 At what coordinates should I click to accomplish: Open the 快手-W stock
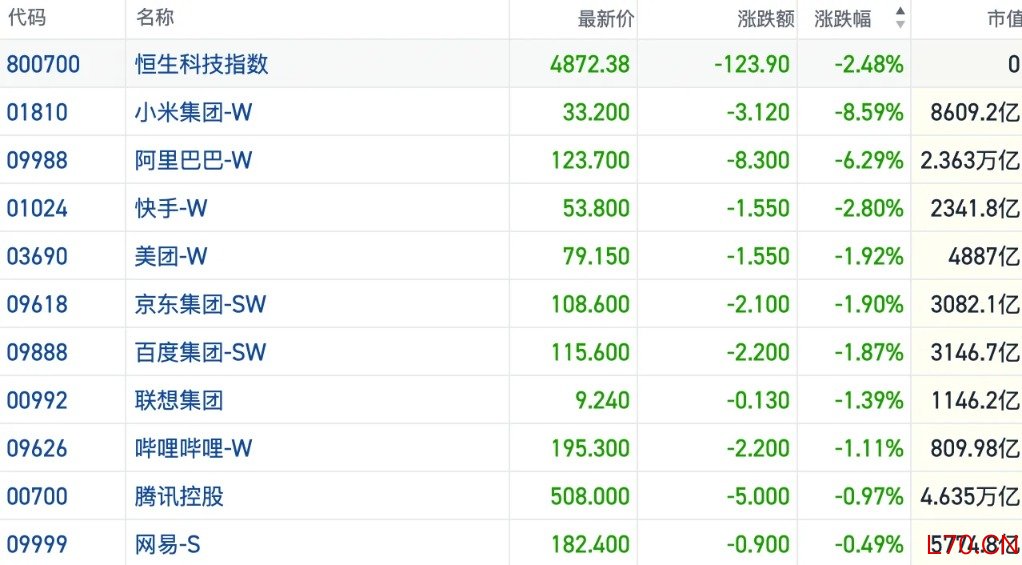[171, 209]
